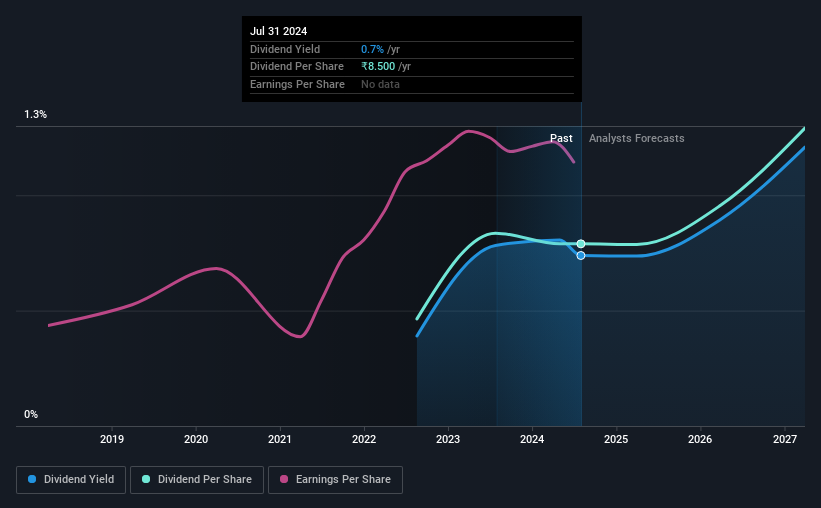Screen dimensions: 821x508
Task: Click the 2020 x-axis label
Action: (196, 439)
